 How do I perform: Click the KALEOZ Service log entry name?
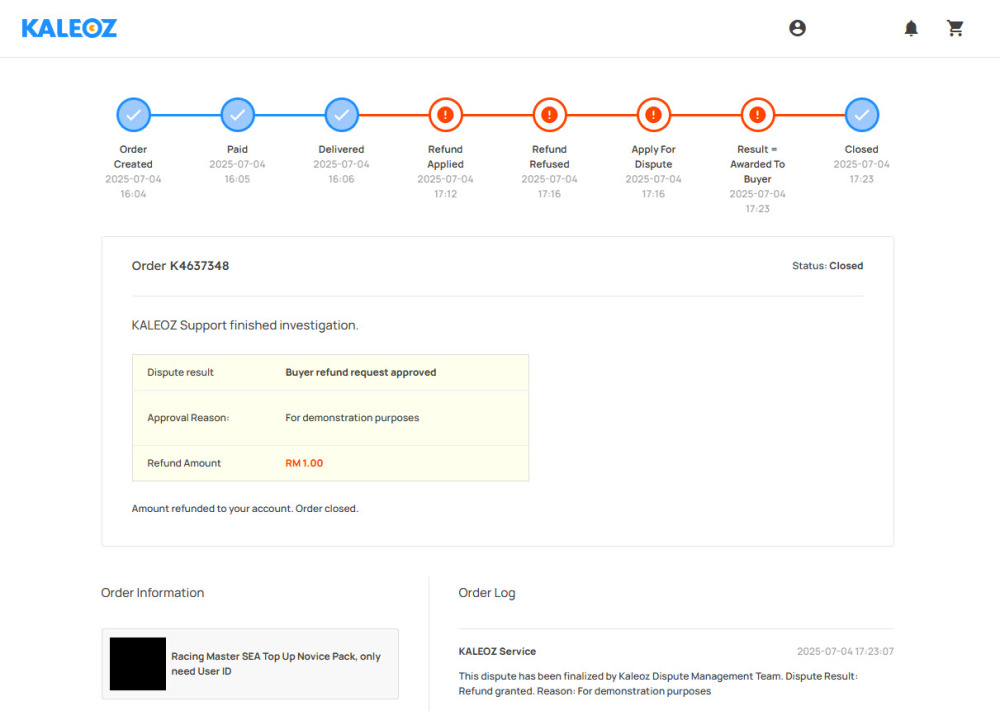point(497,652)
